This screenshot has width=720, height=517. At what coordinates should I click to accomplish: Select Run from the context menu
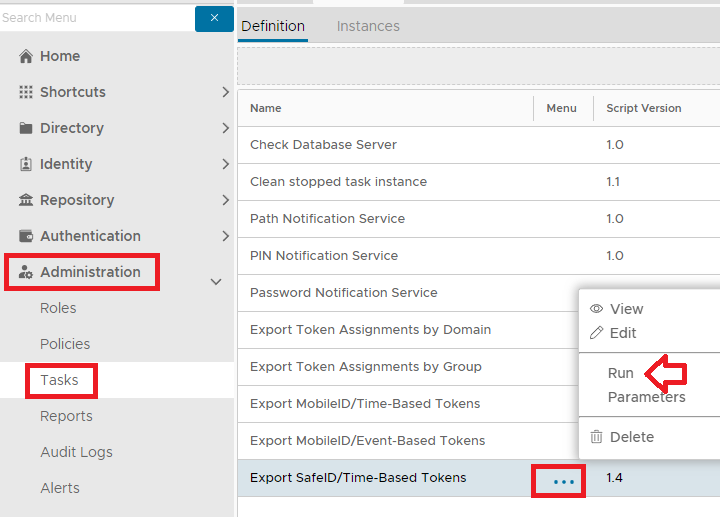click(x=621, y=373)
